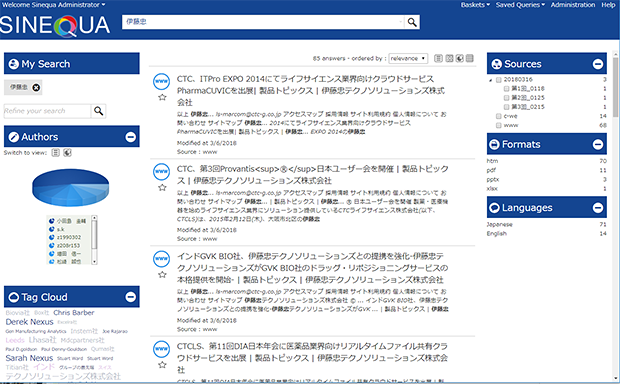620x384 pixels.
Task: Filter by pptx format
Action: point(493,180)
